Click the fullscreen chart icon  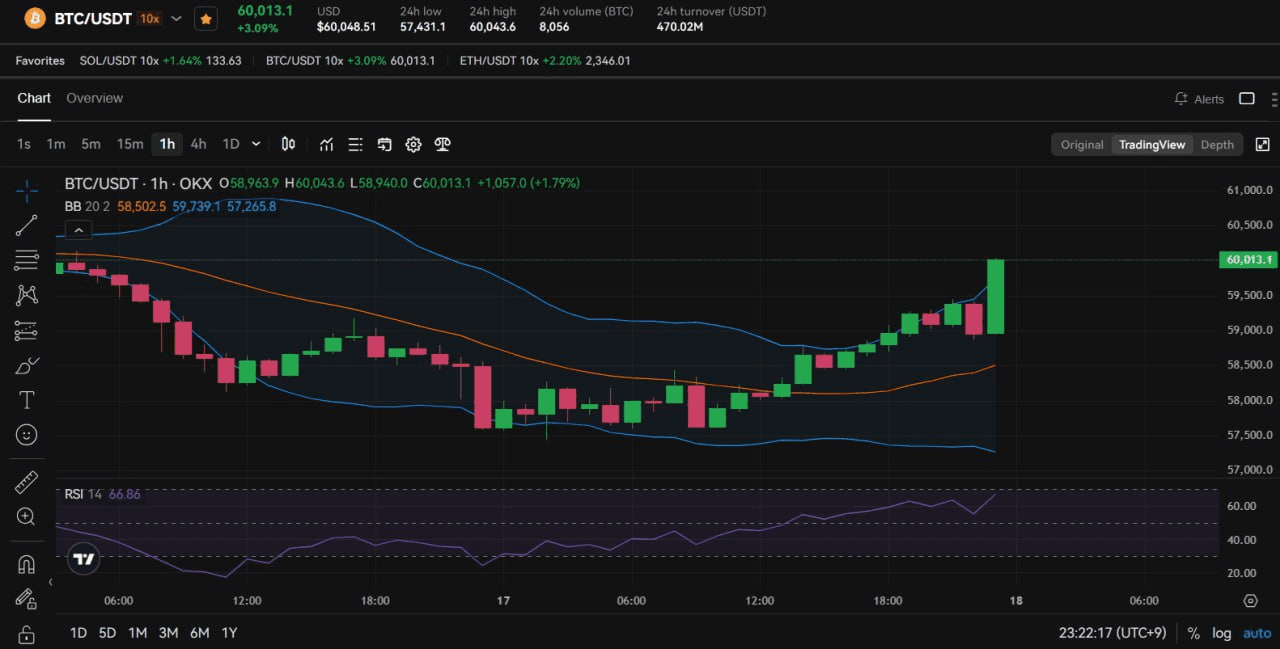click(x=1262, y=144)
